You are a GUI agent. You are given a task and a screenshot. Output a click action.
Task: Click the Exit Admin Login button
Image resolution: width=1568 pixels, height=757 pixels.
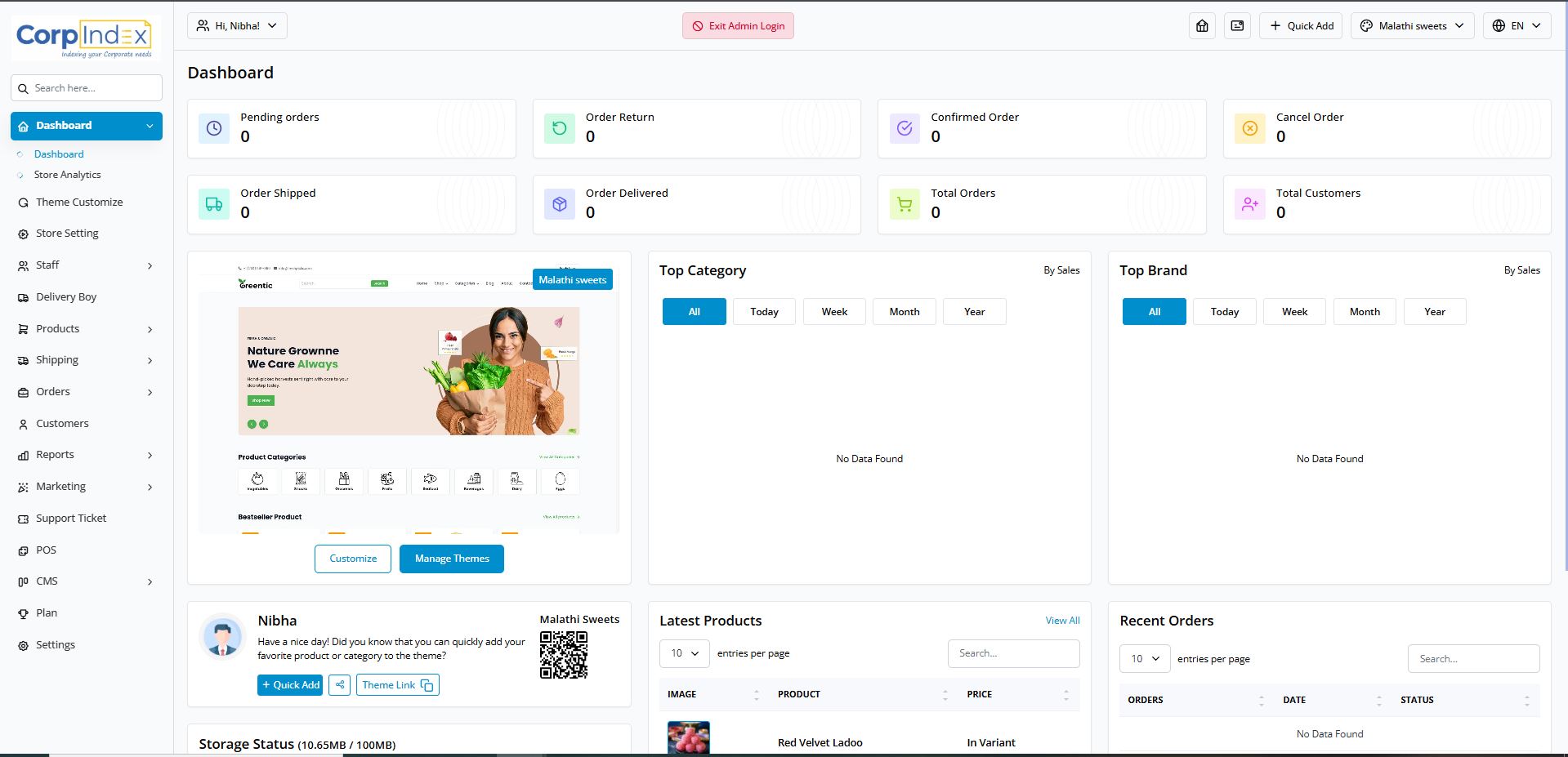[x=738, y=26]
